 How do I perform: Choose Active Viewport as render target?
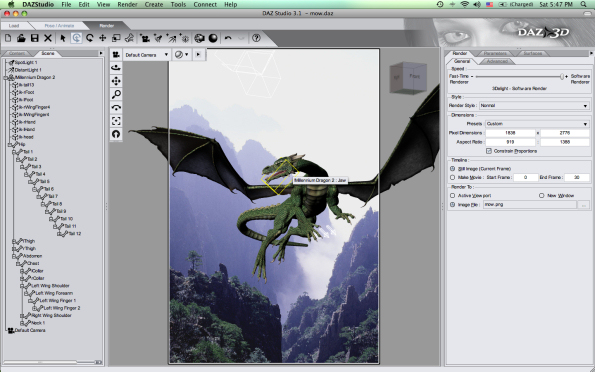pos(452,195)
